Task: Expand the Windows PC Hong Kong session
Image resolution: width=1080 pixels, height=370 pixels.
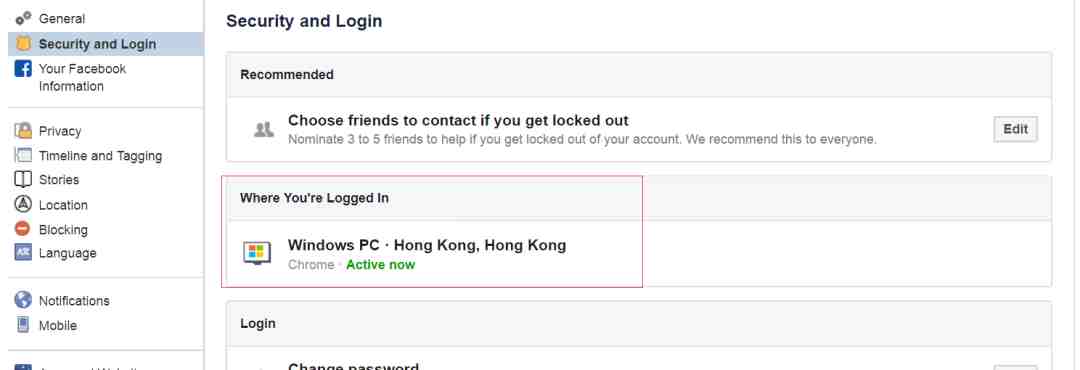Action: click(x=638, y=254)
